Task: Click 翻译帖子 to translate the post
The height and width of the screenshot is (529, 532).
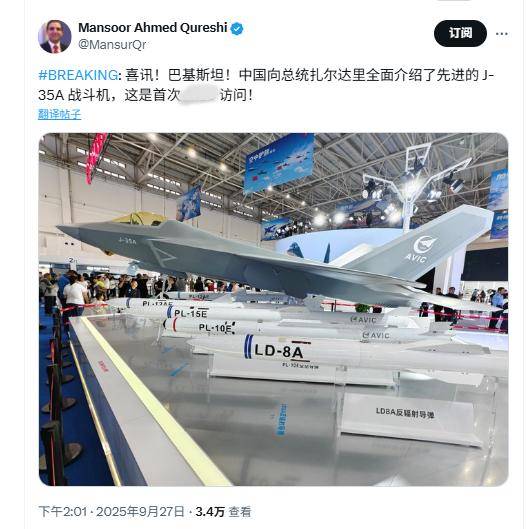Action: pyautogui.click(x=60, y=114)
